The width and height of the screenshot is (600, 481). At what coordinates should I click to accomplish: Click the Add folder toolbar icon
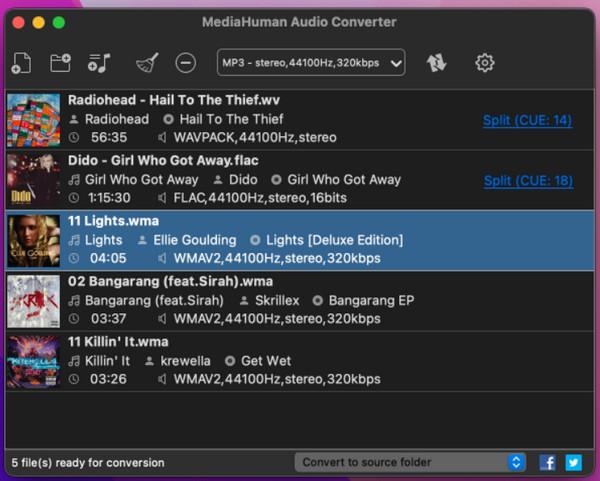pyautogui.click(x=60, y=63)
